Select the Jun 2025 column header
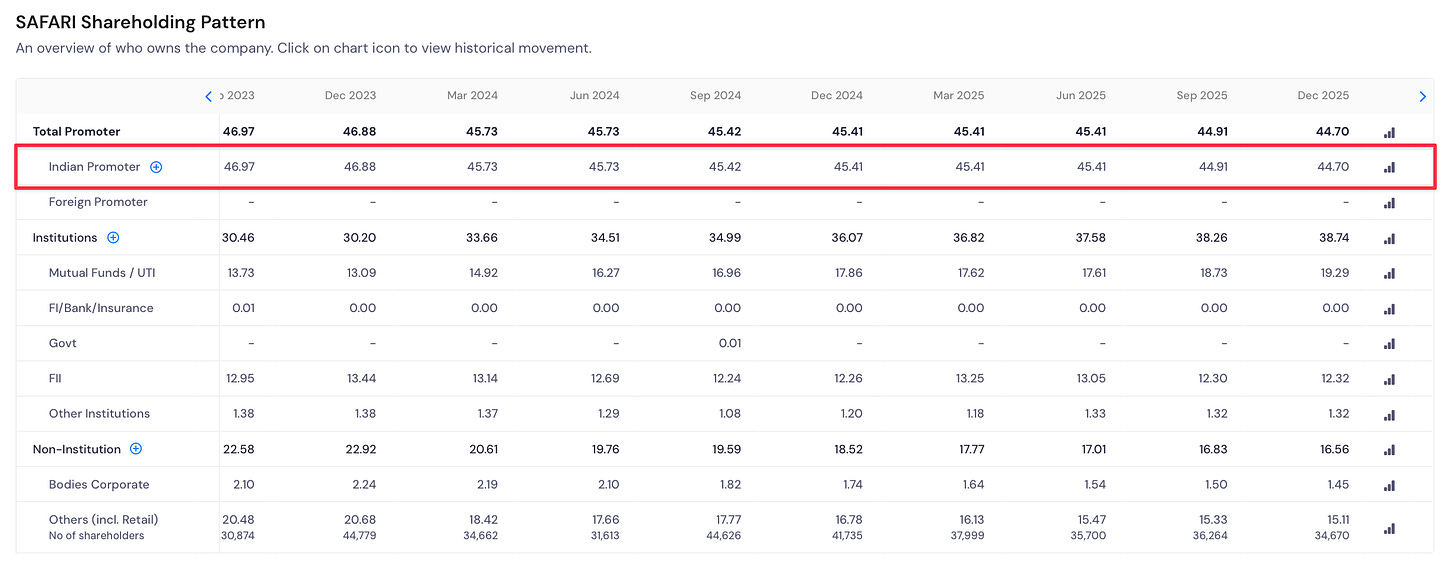Screen dimensions: 1456x580 [x=1081, y=96]
